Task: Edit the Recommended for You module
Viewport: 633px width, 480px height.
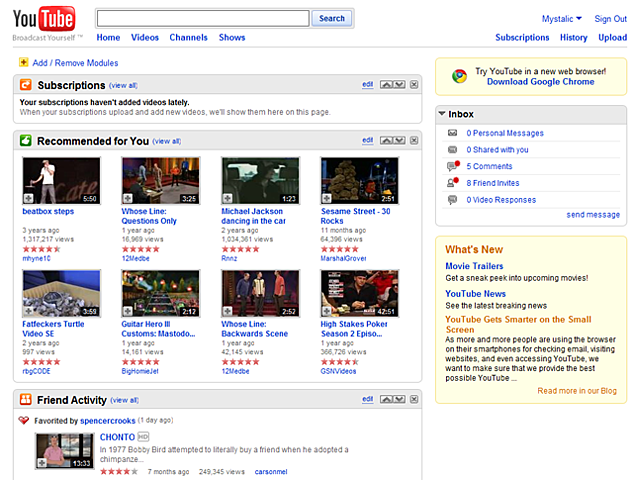Action: [367, 140]
